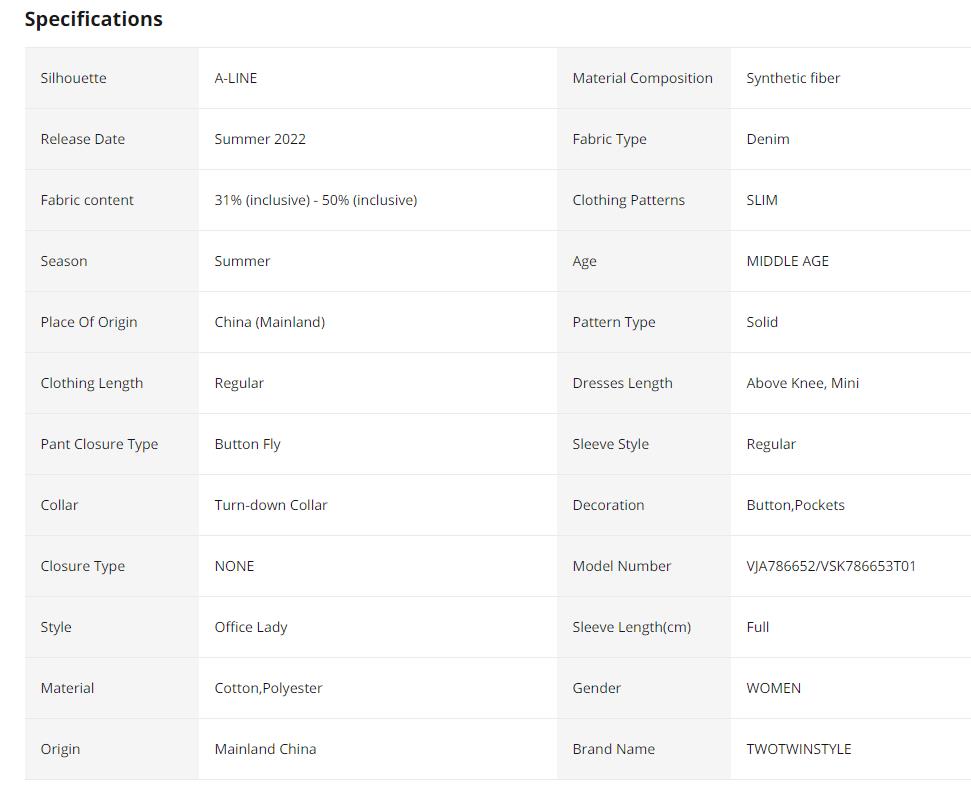Viewport: 971px width, 791px height.
Task: Click the Button Fly value
Action: [x=247, y=444]
